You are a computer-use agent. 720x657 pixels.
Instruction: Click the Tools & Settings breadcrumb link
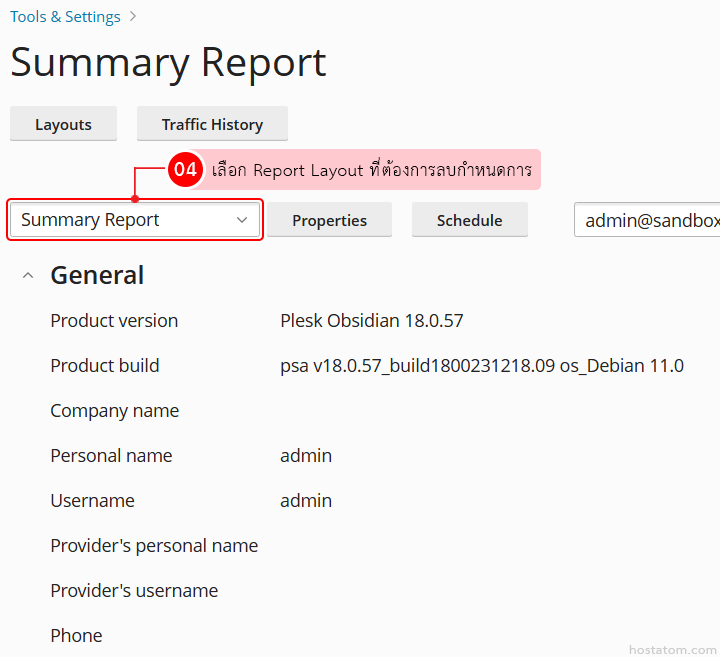[x=65, y=17]
